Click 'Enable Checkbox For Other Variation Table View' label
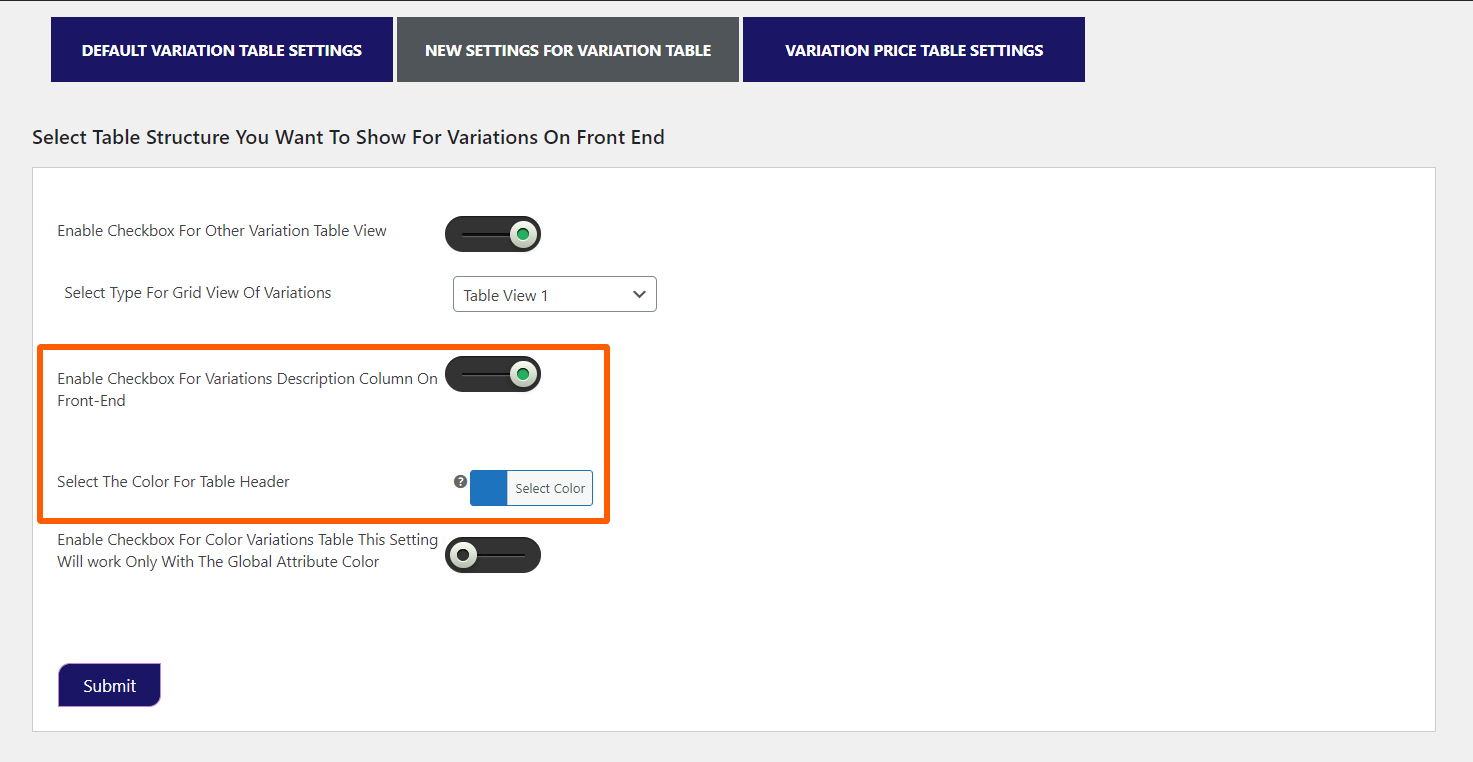This screenshot has height=762, width=1473. 222,231
